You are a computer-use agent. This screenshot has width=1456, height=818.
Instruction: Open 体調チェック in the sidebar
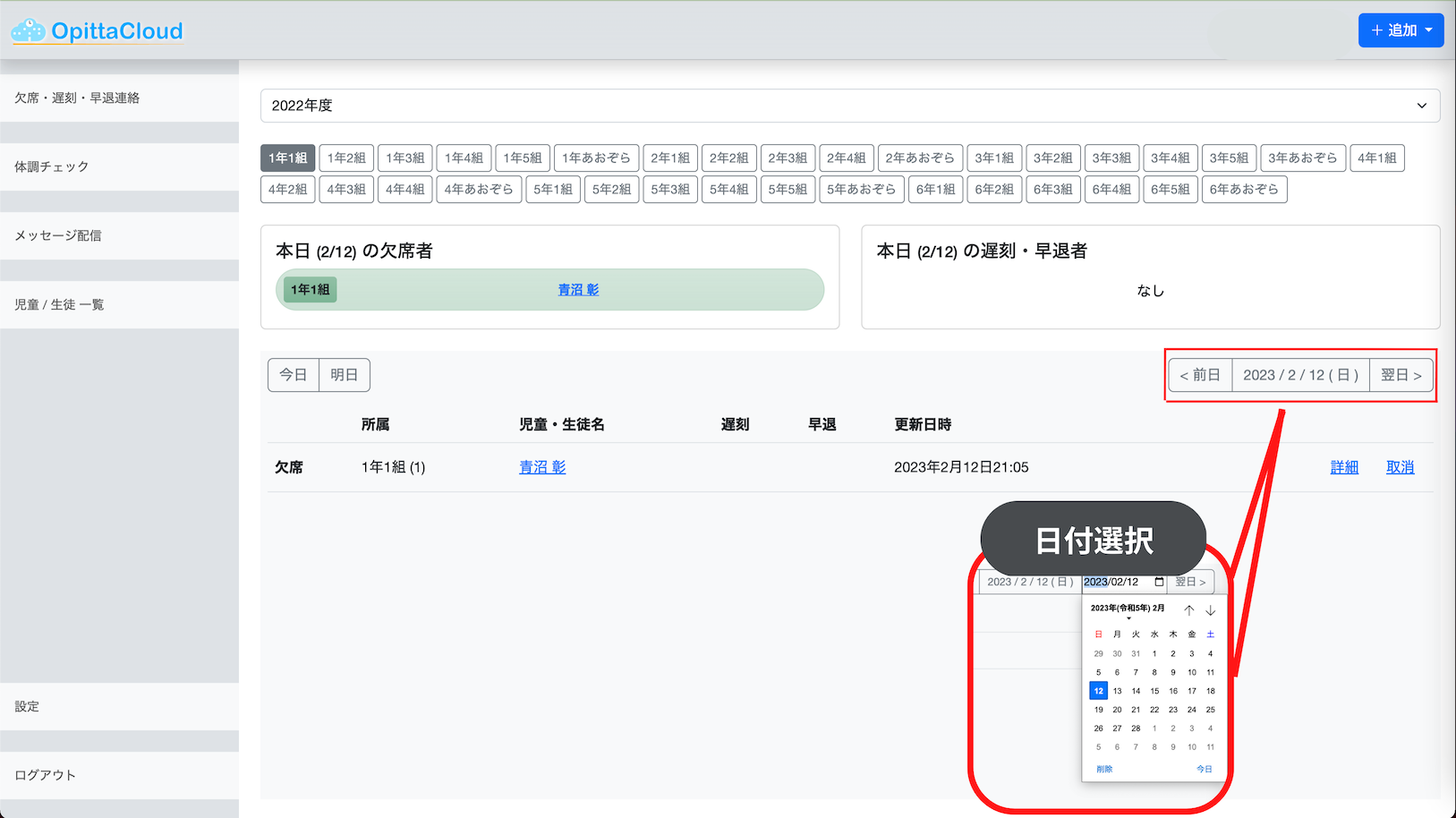(119, 166)
